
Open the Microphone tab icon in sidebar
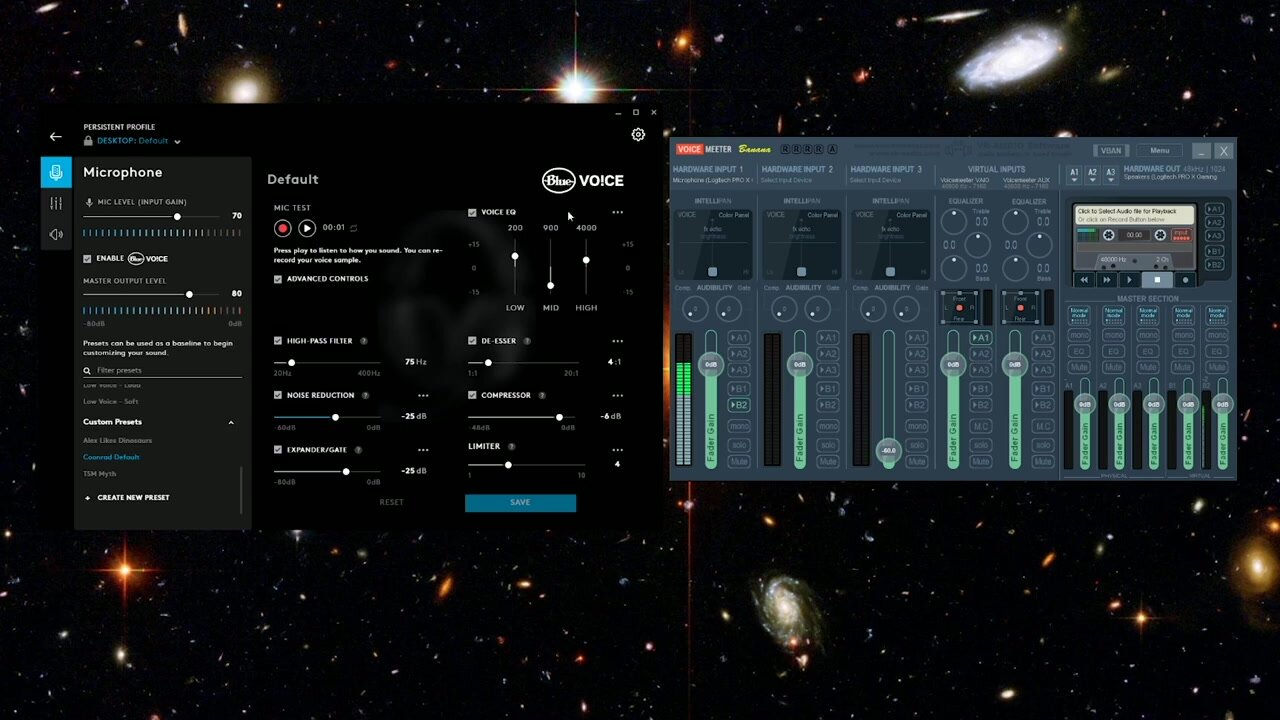[x=56, y=172]
